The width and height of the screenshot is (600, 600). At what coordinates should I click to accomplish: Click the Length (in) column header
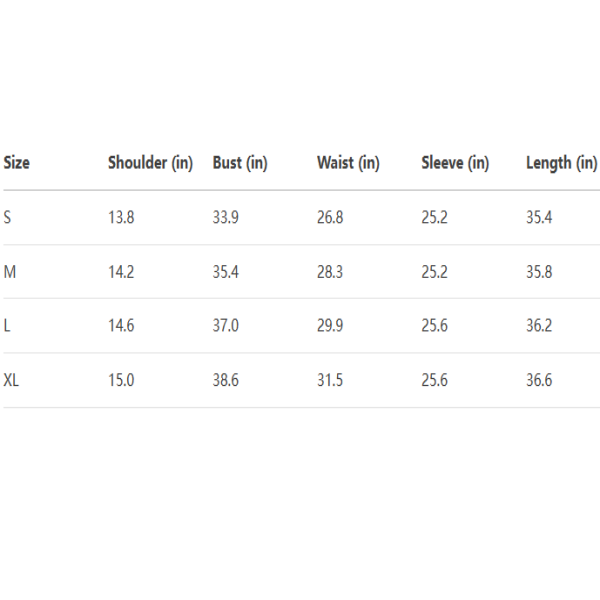[x=561, y=163]
